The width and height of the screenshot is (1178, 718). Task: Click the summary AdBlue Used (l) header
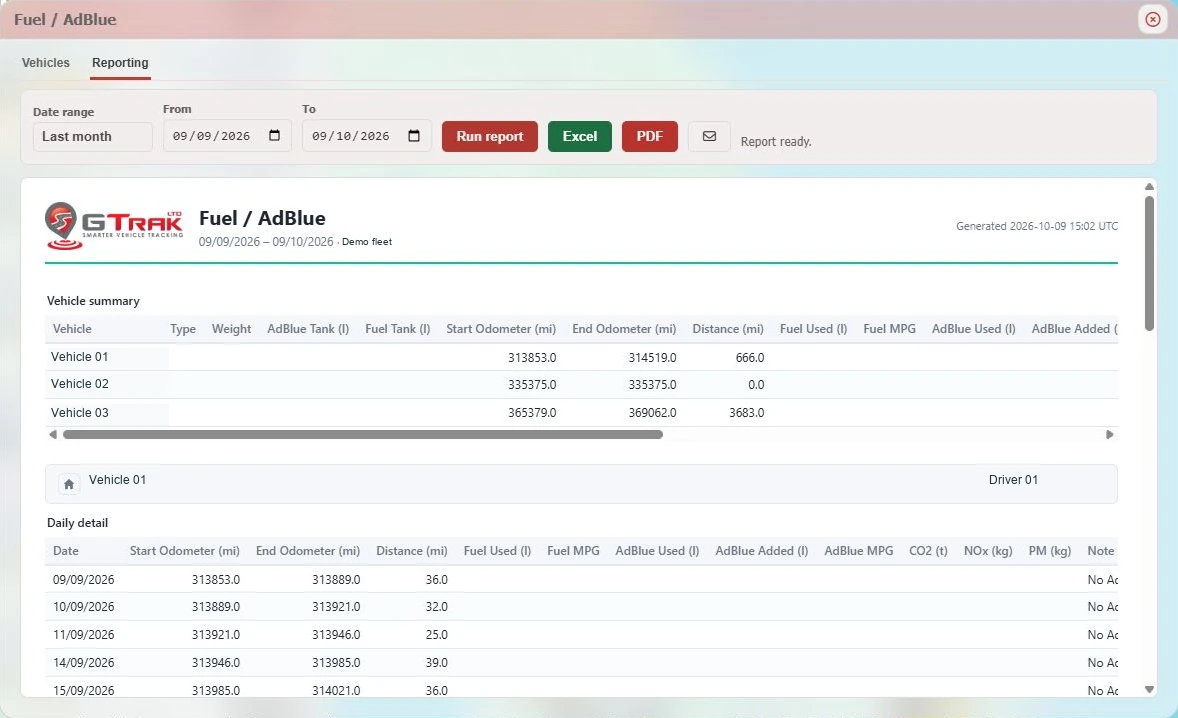click(x=974, y=329)
